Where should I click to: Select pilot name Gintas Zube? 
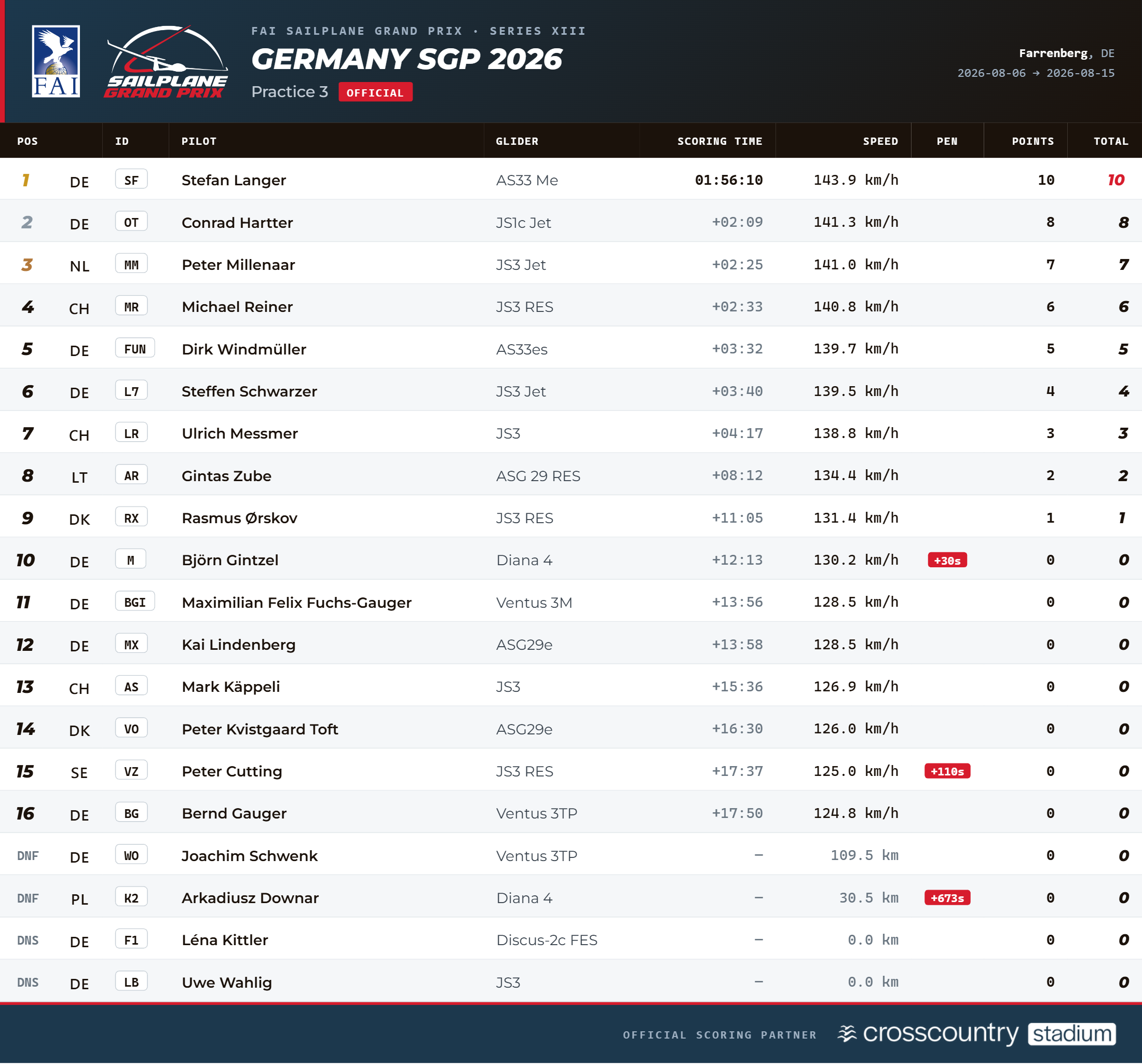(x=226, y=476)
